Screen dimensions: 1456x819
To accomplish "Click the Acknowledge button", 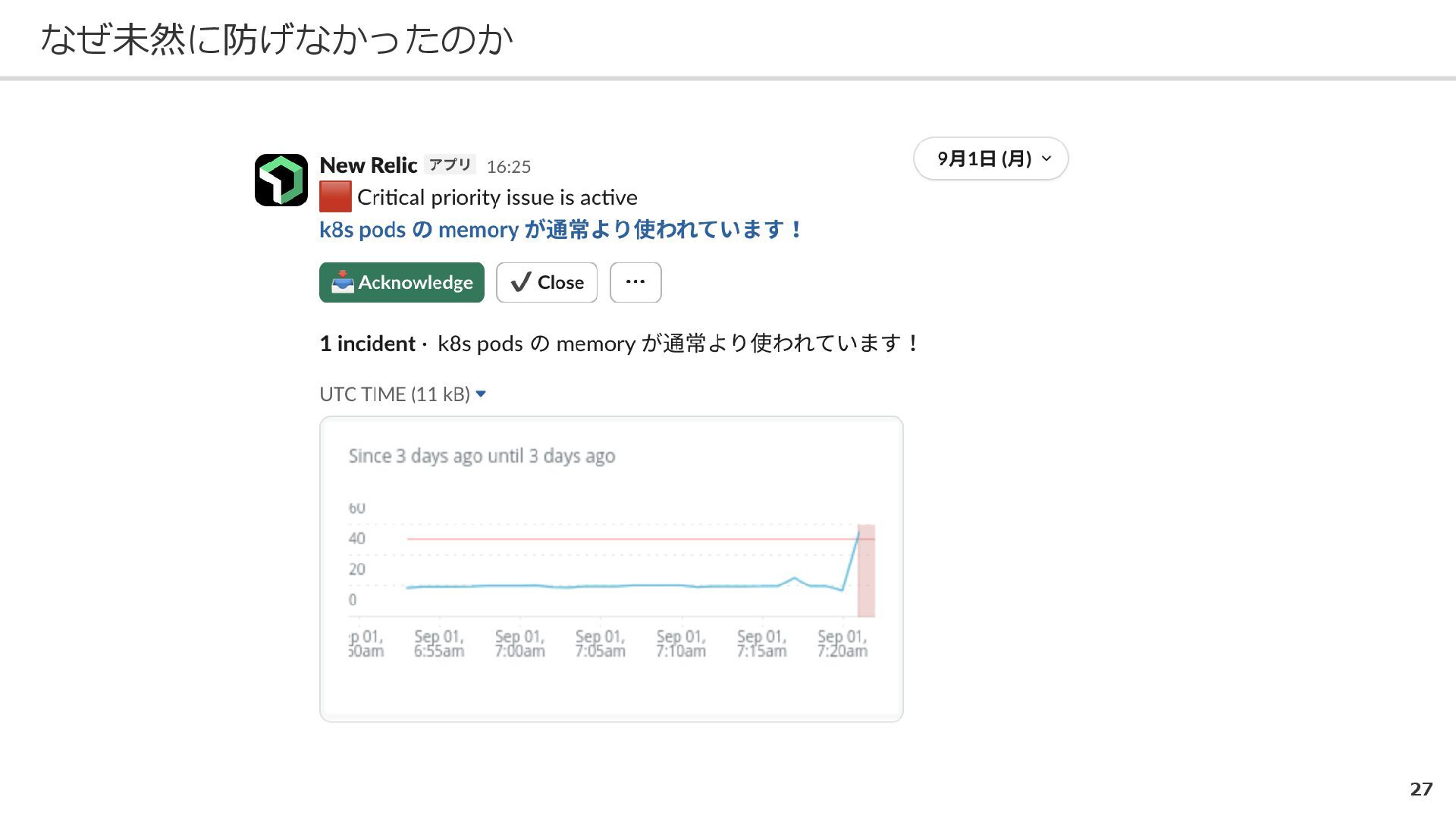I will (x=402, y=283).
